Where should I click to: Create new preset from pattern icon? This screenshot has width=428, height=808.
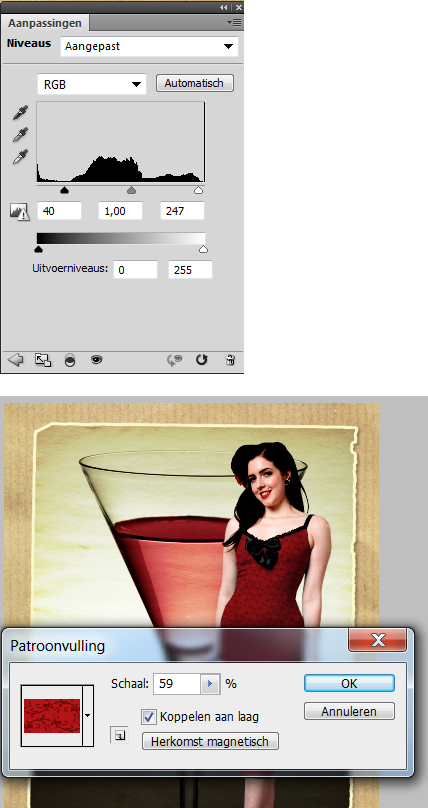click(x=119, y=735)
